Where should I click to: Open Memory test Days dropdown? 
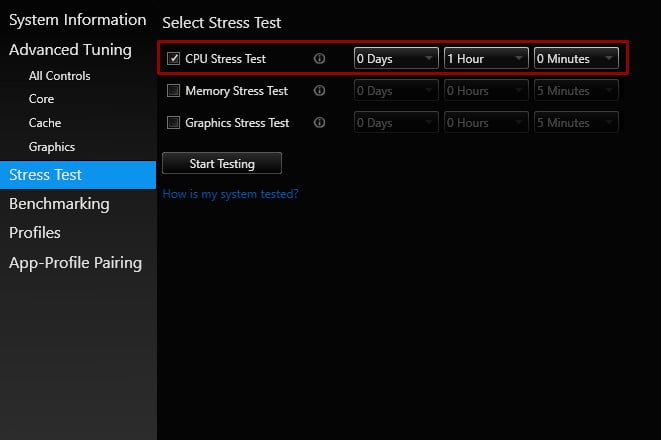tap(396, 90)
